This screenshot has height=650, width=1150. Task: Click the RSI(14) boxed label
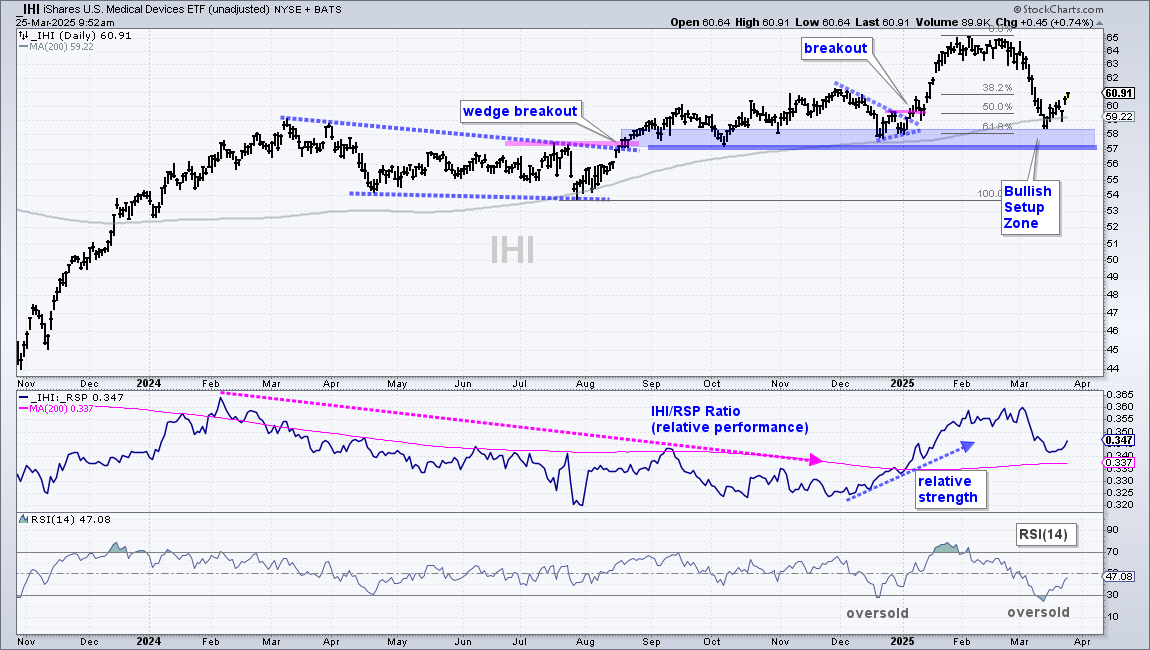tap(1047, 534)
